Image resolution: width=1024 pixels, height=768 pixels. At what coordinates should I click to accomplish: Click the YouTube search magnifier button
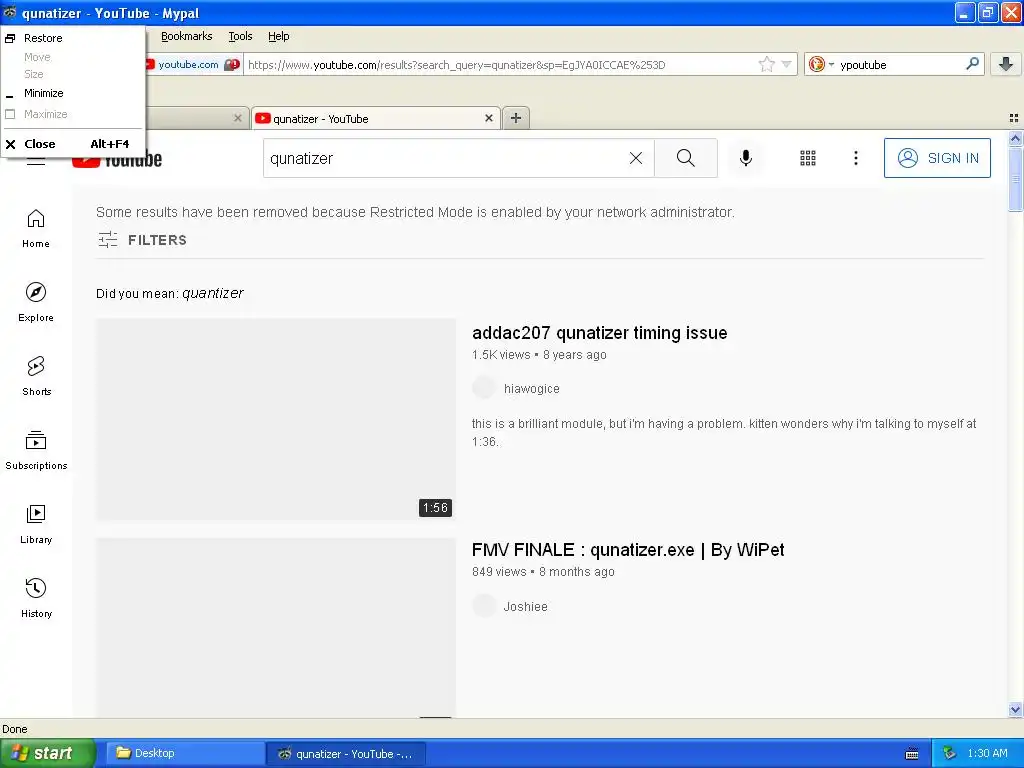click(686, 158)
